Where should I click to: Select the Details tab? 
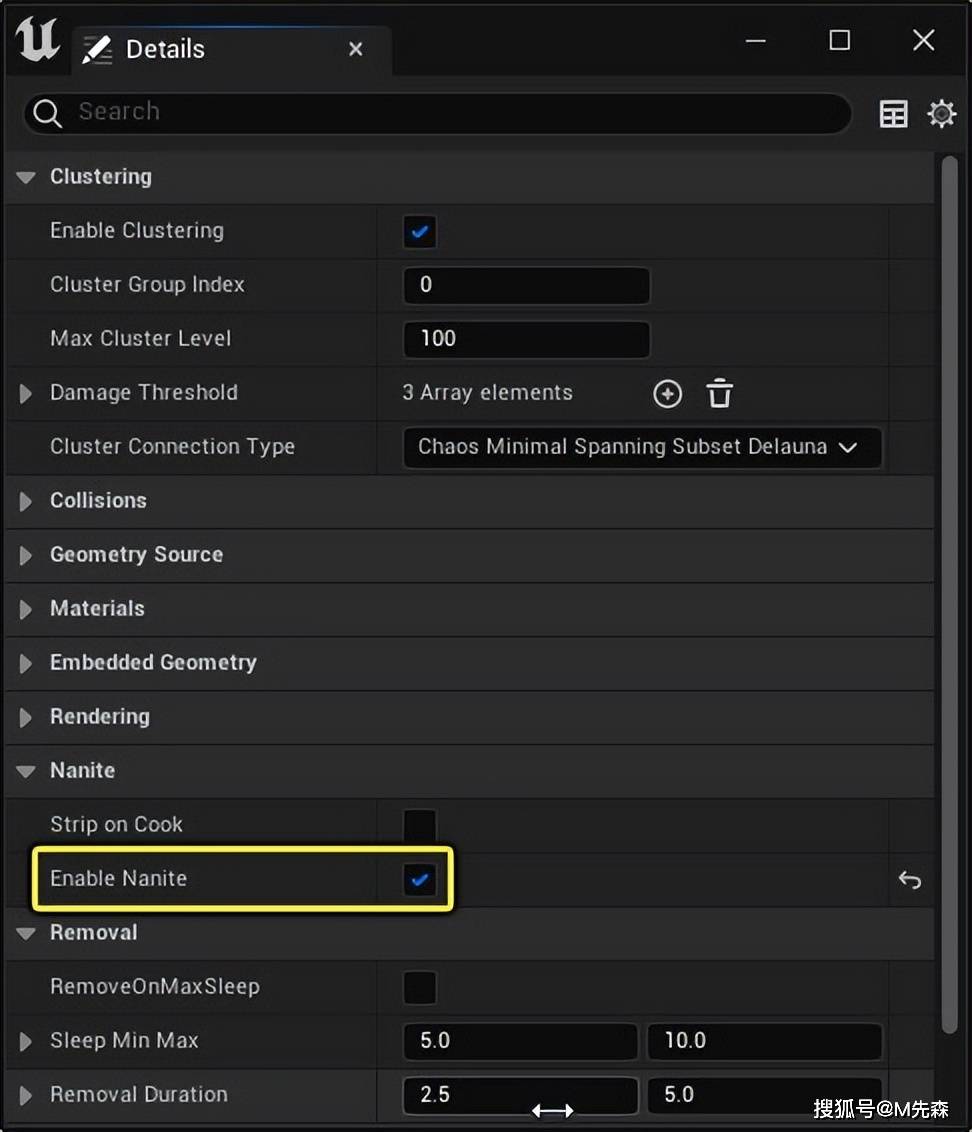tap(233, 50)
